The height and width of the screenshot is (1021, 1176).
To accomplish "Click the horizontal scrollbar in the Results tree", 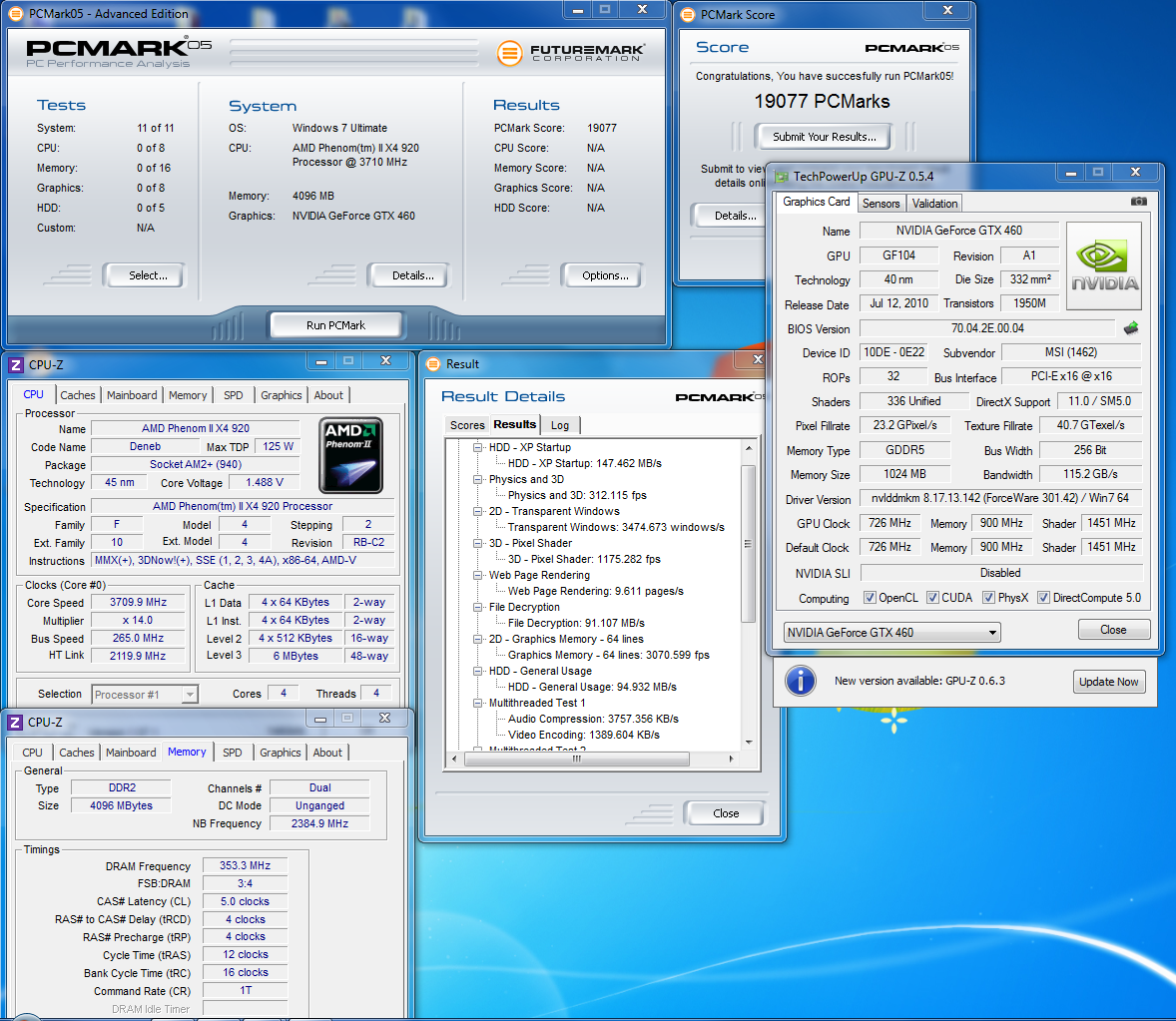I will (577, 759).
